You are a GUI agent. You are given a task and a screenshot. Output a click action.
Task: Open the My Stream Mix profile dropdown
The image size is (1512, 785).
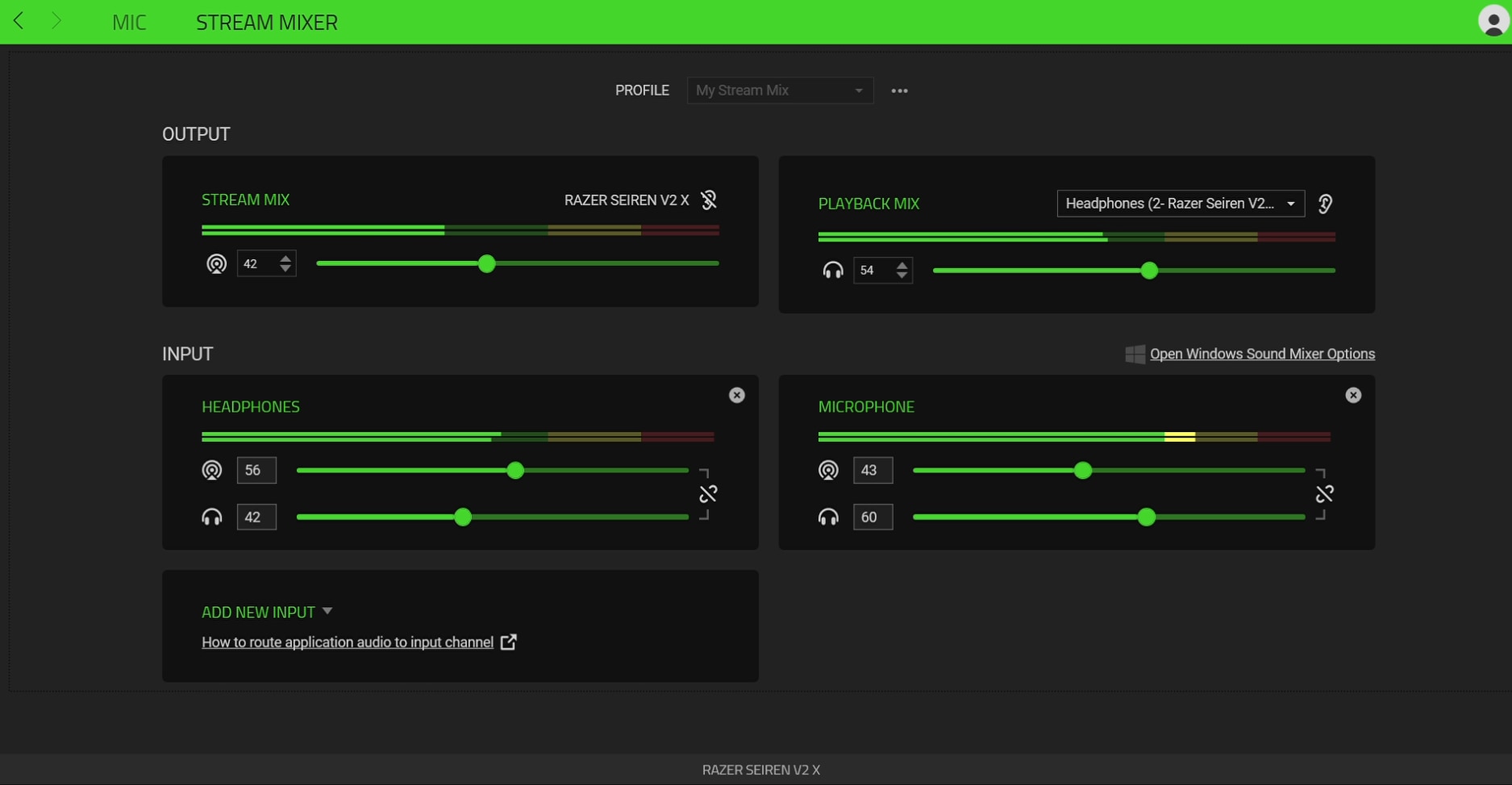coord(779,90)
